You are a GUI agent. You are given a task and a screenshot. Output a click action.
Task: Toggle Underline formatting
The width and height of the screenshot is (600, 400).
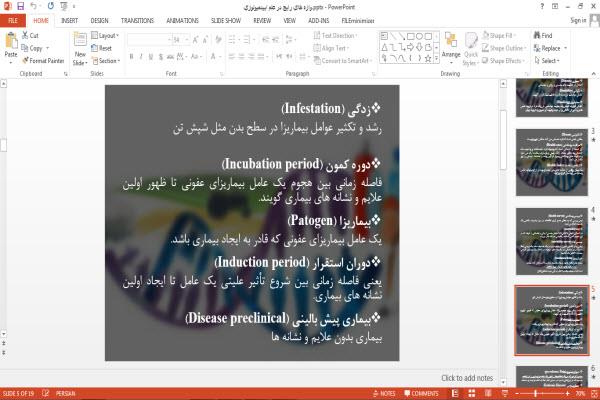click(151, 57)
